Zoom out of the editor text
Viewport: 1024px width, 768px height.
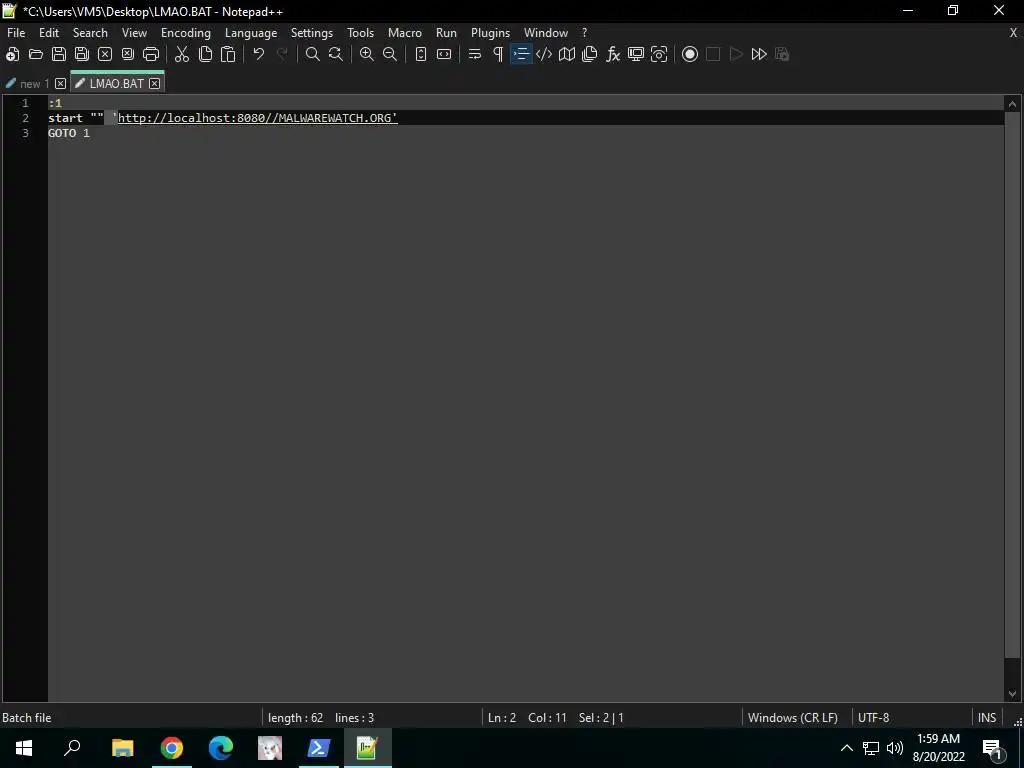click(x=390, y=54)
